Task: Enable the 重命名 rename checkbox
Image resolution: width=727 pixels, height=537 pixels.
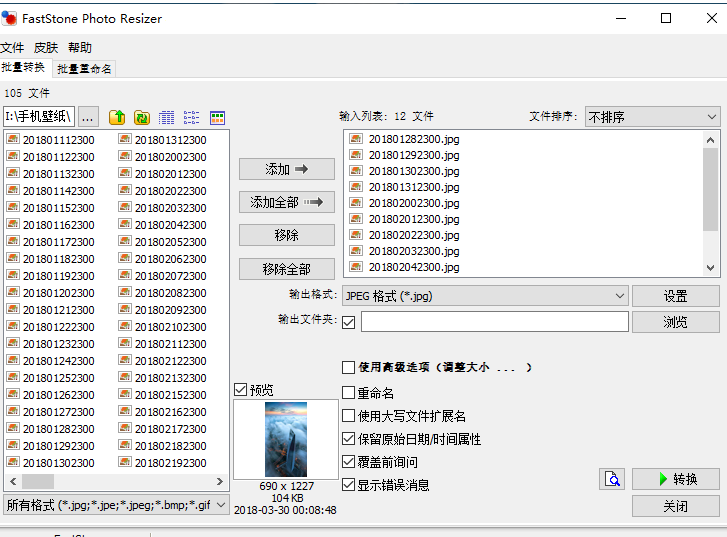Action: pos(348,393)
